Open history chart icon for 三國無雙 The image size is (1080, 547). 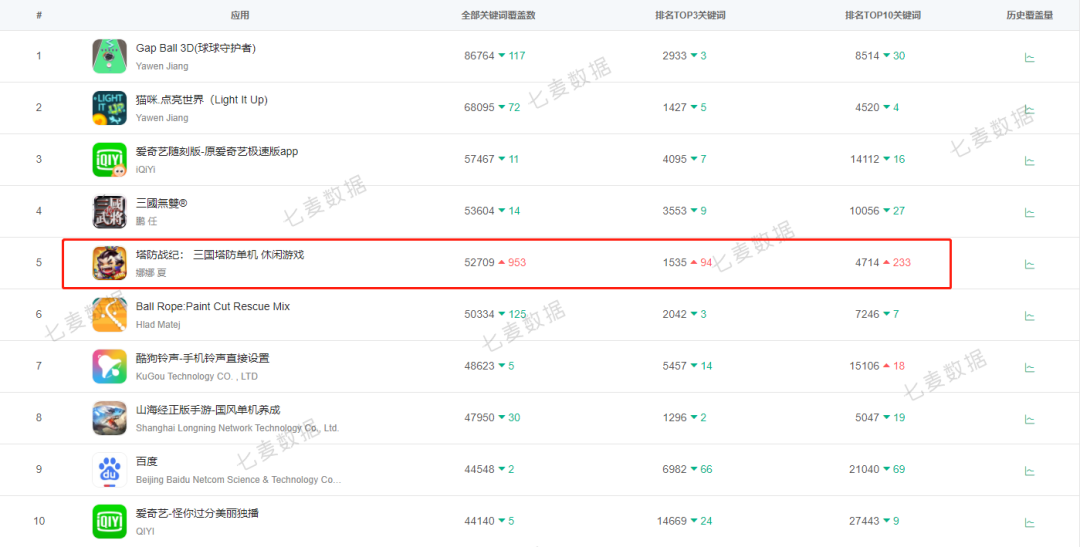pyautogui.click(x=1030, y=212)
